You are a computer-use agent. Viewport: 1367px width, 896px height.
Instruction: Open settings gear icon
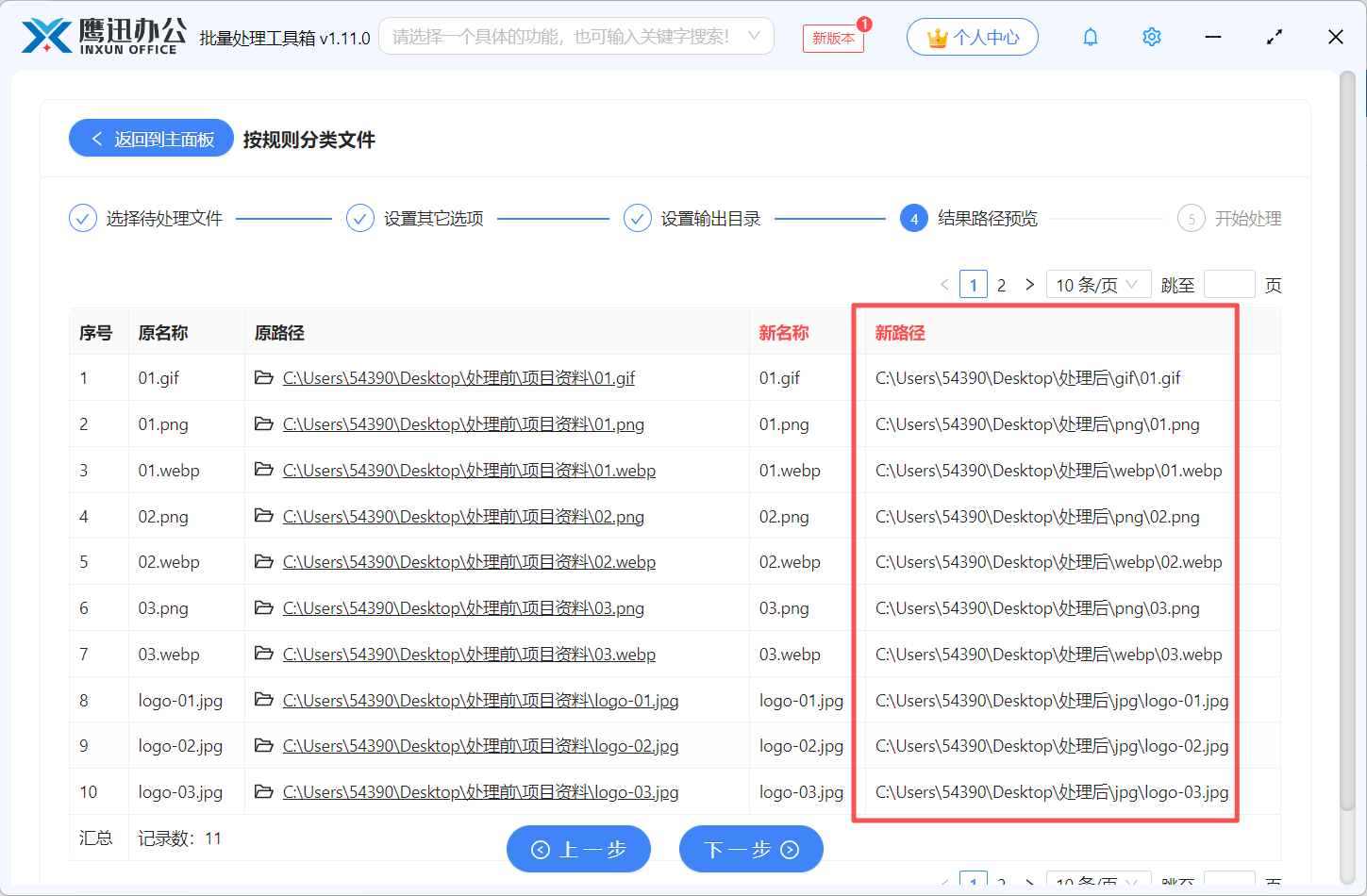tap(1152, 37)
